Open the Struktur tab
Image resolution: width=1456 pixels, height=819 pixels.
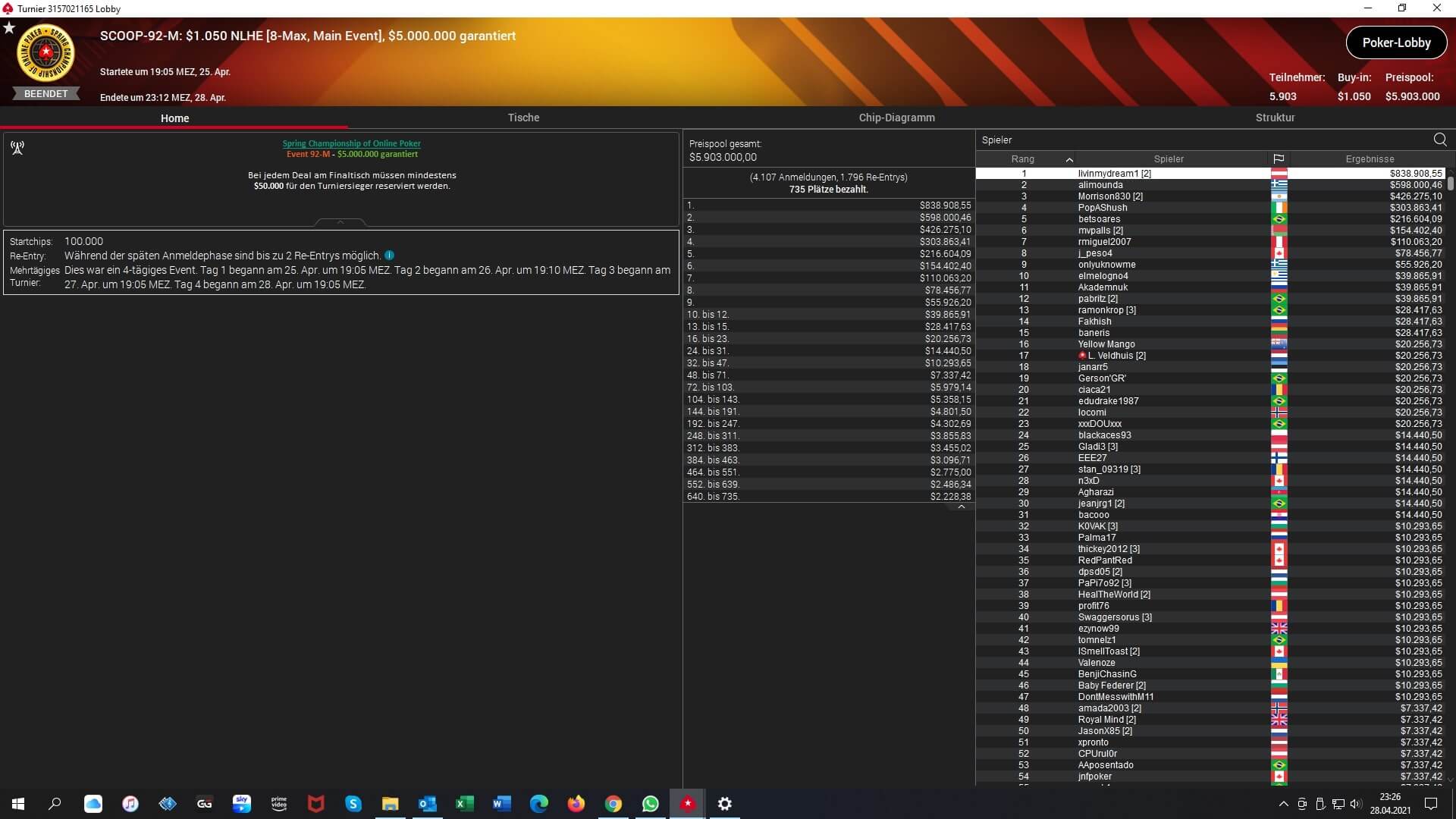(1275, 118)
